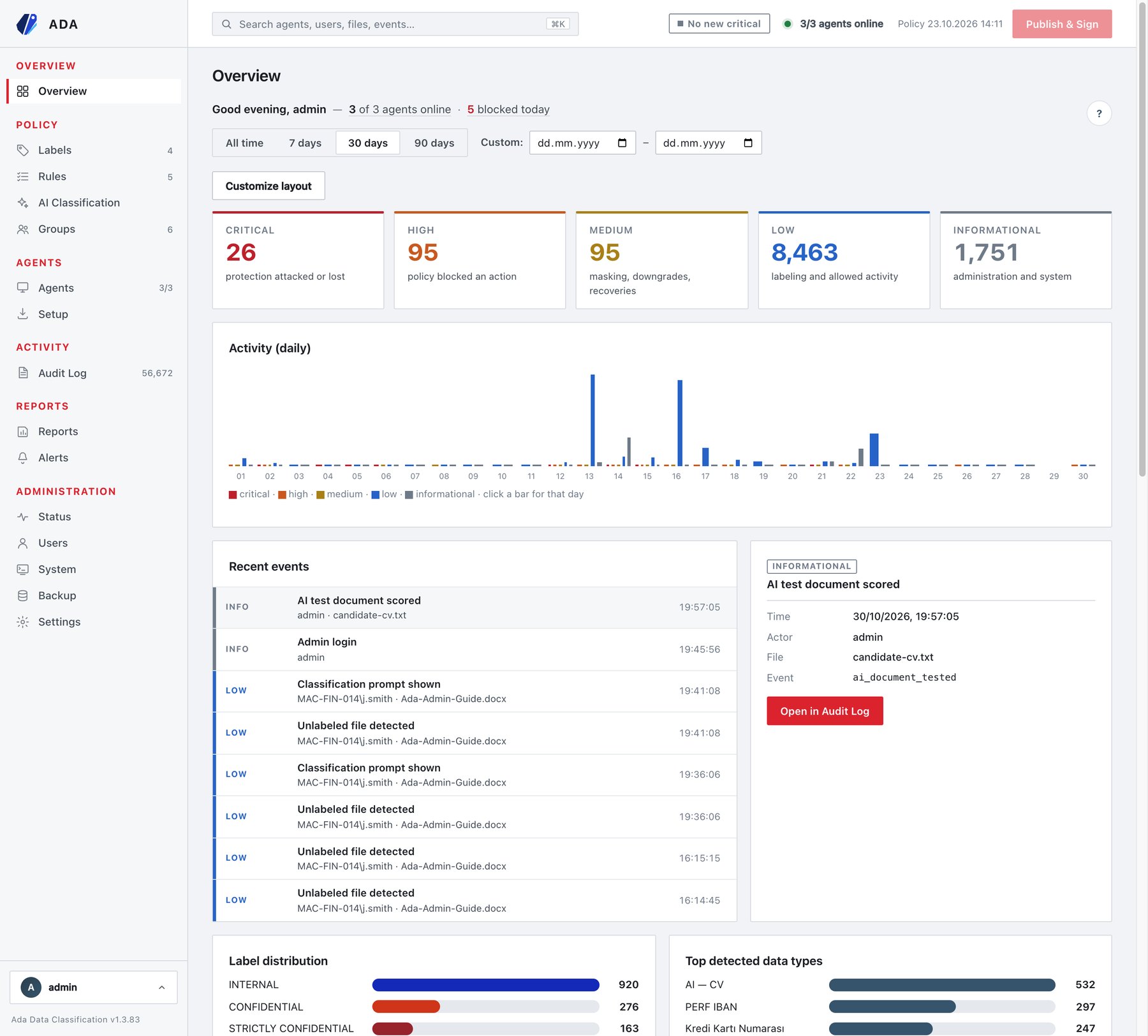Open the High 95 summary card
1148x1036 pixels.
[x=480, y=260]
